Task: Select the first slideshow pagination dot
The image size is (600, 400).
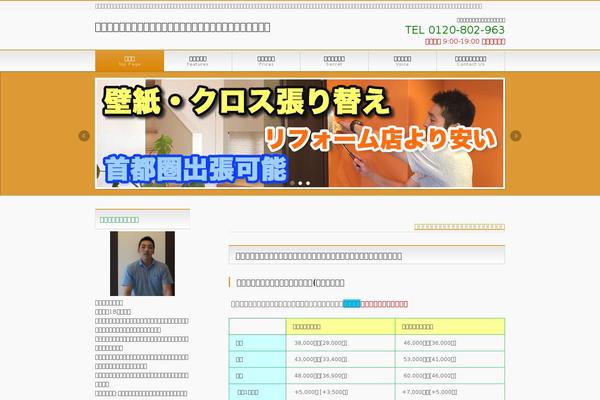Action: pos(292,183)
